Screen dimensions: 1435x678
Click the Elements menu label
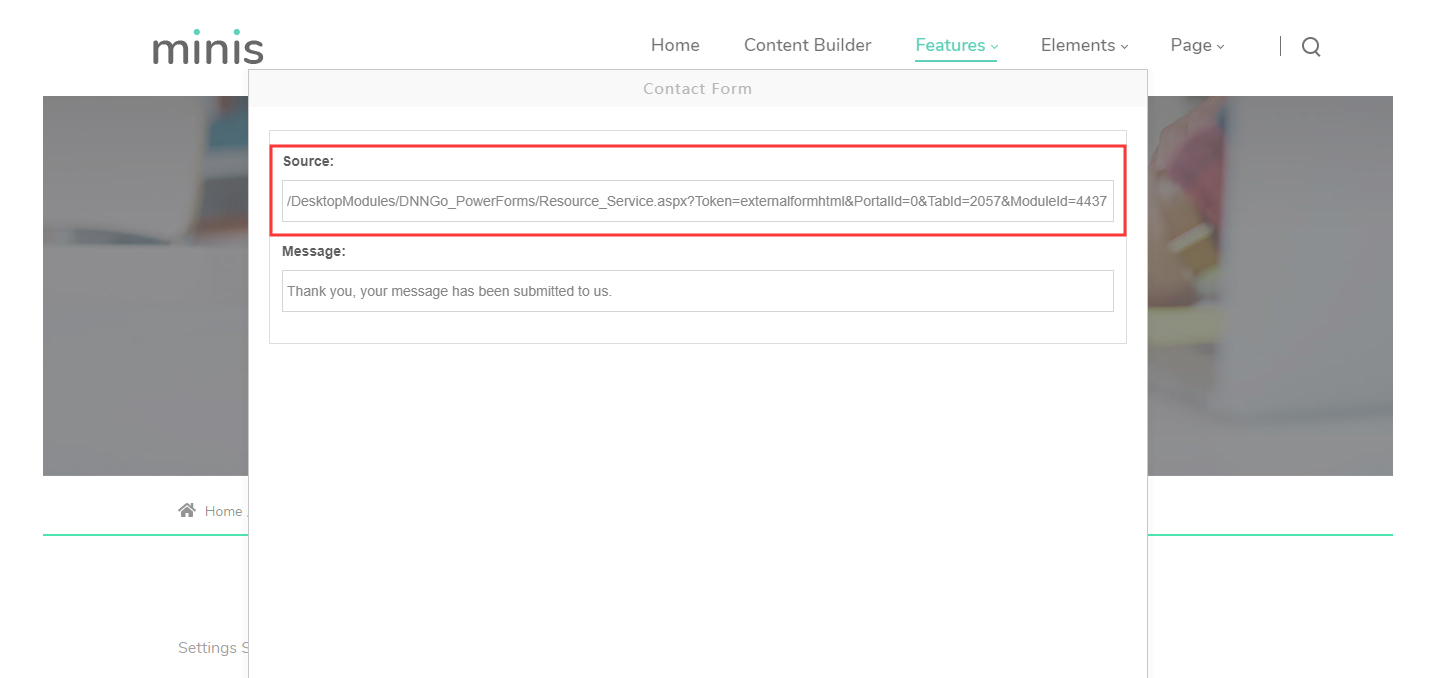click(1077, 45)
